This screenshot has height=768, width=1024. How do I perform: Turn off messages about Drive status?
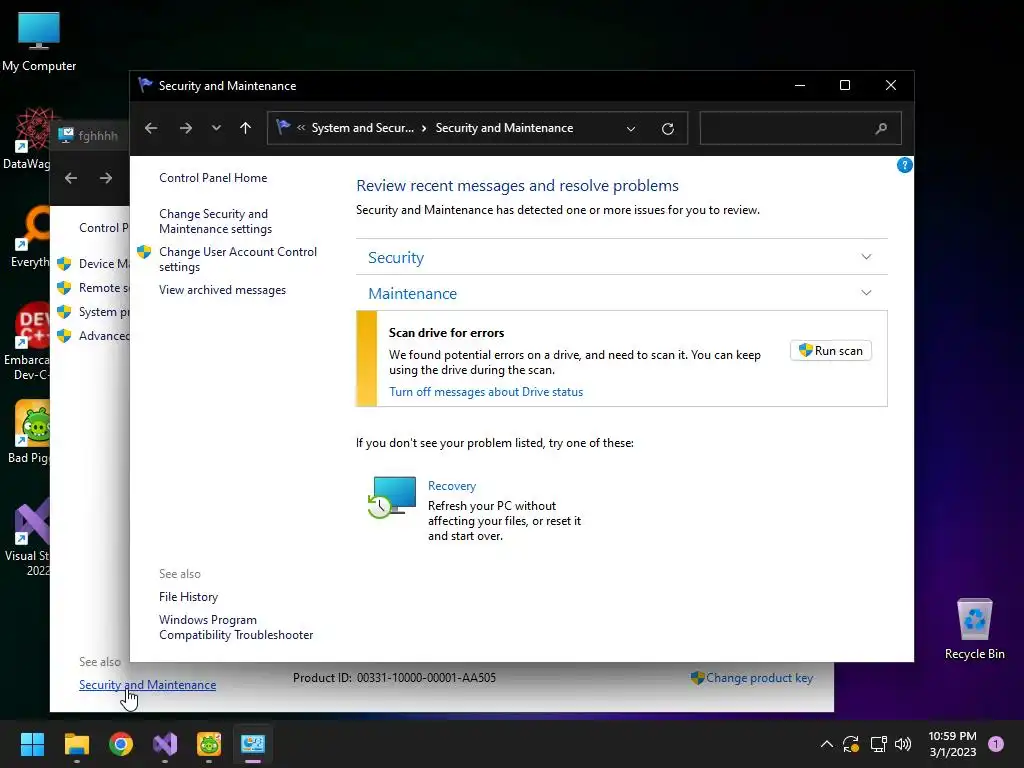click(x=486, y=392)
